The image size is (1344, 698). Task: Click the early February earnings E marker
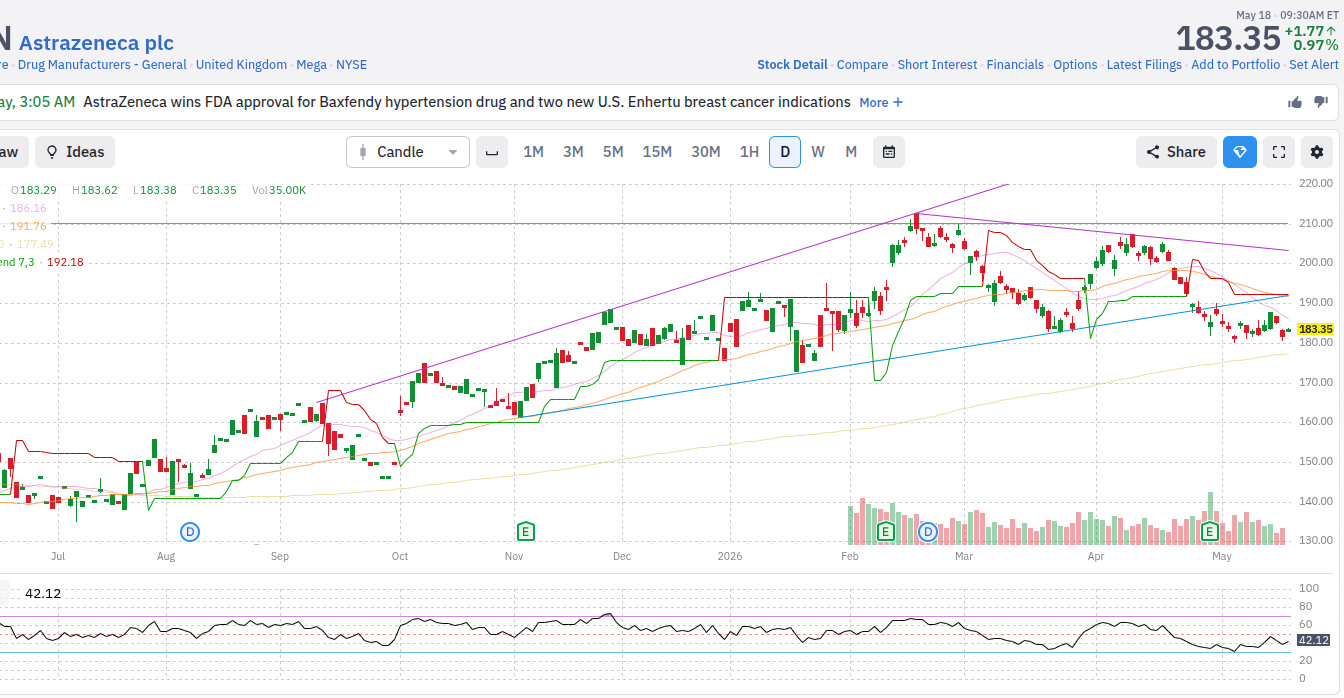(x=884, y=531)
